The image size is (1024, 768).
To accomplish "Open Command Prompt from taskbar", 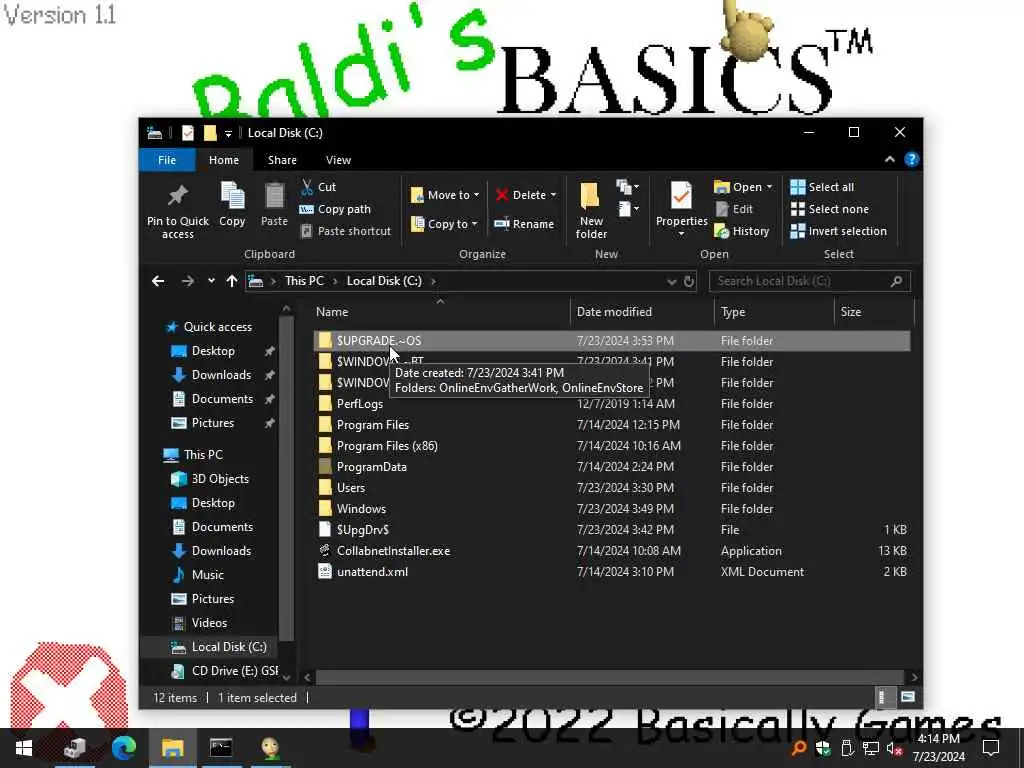I will click(x=221, y=748).
